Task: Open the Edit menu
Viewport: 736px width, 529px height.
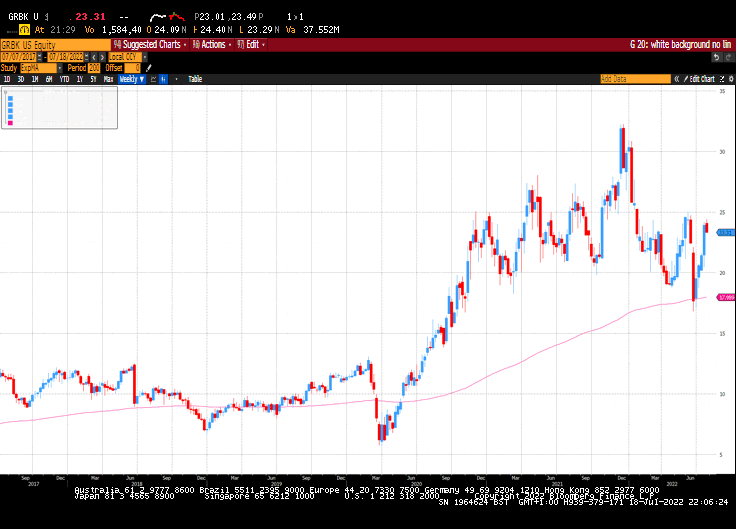Action: pos(251,45)
